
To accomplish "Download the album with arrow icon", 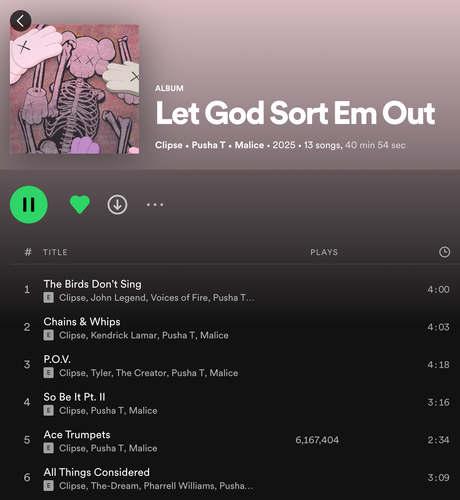I will [117, 204].
